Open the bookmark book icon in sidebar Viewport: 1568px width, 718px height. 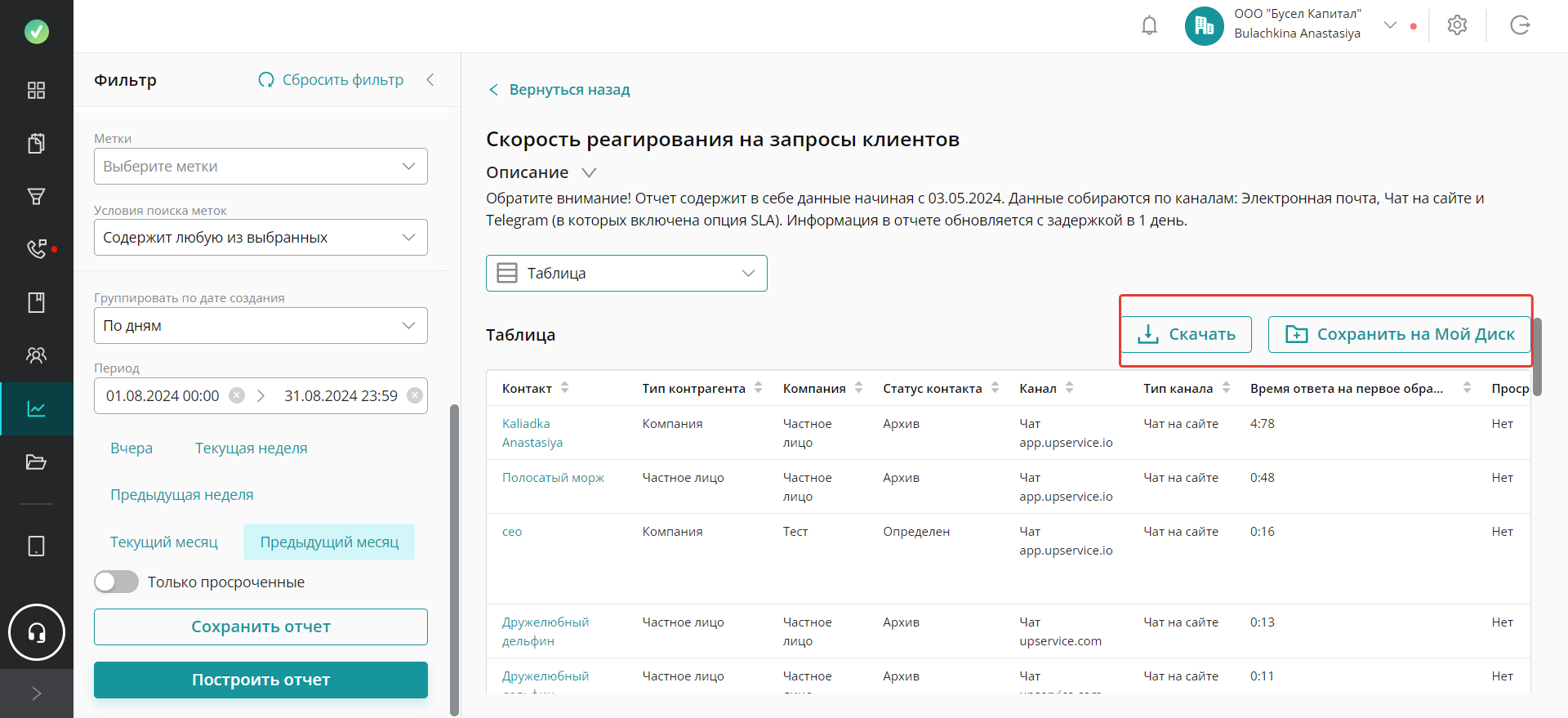tap(37, 302)
